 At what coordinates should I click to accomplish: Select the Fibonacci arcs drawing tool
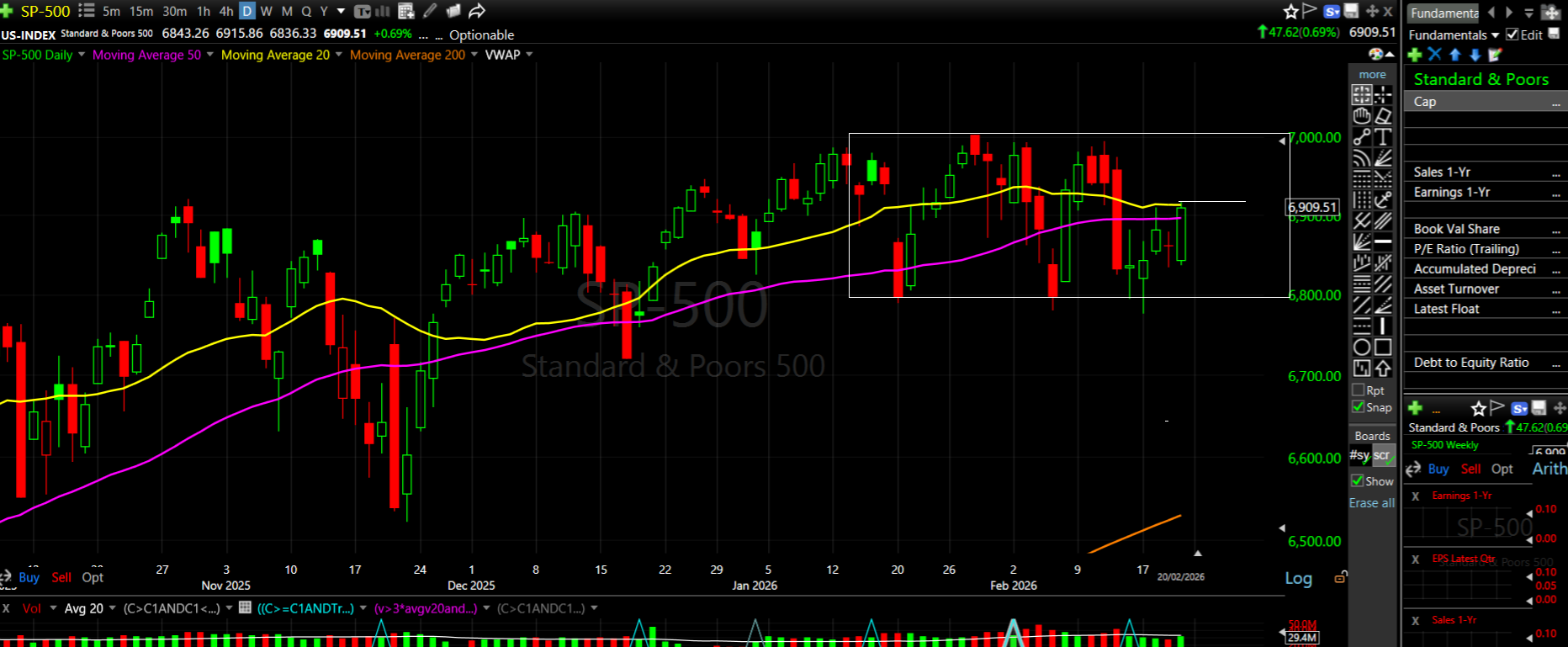pos(1362,157)
